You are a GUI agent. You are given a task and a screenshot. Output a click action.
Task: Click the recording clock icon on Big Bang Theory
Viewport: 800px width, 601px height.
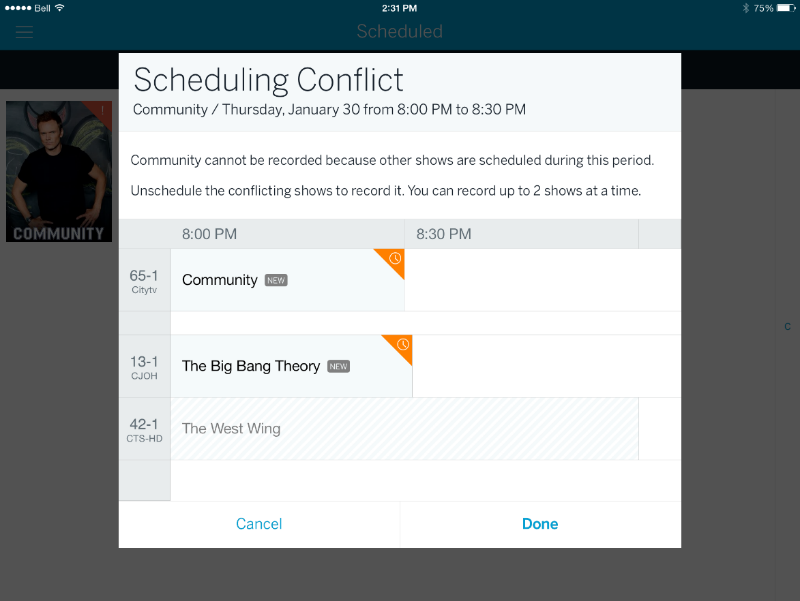403,344
